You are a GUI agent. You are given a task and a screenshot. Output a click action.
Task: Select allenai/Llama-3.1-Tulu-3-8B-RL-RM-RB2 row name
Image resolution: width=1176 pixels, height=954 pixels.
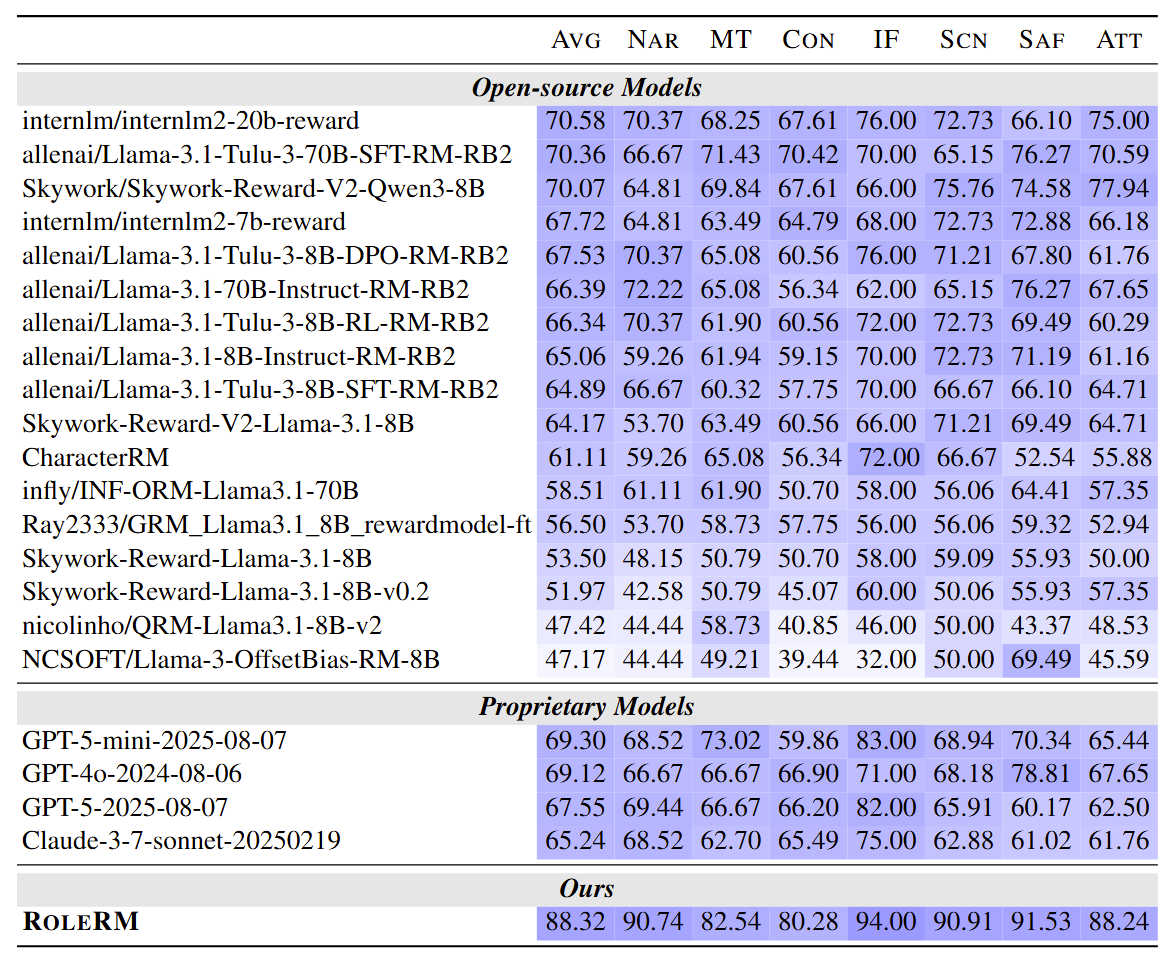(255, 322)
